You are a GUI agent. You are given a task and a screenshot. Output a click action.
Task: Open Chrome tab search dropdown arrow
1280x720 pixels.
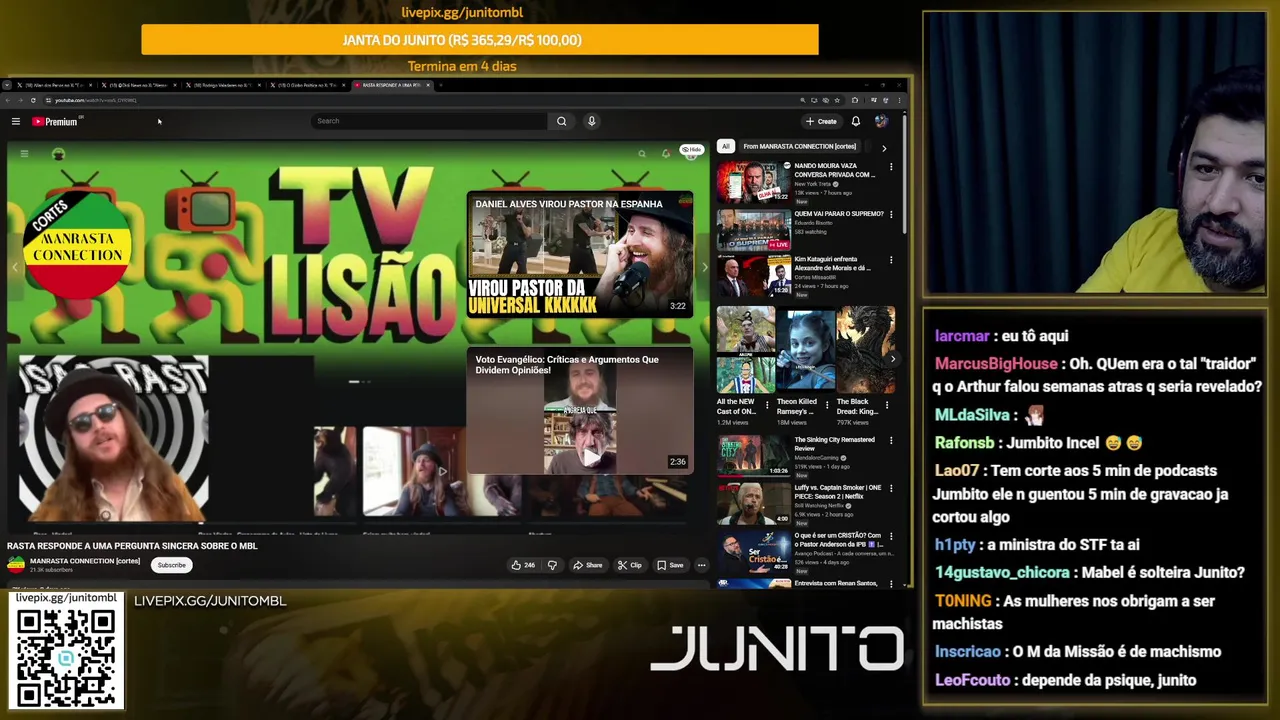point(7,85)
